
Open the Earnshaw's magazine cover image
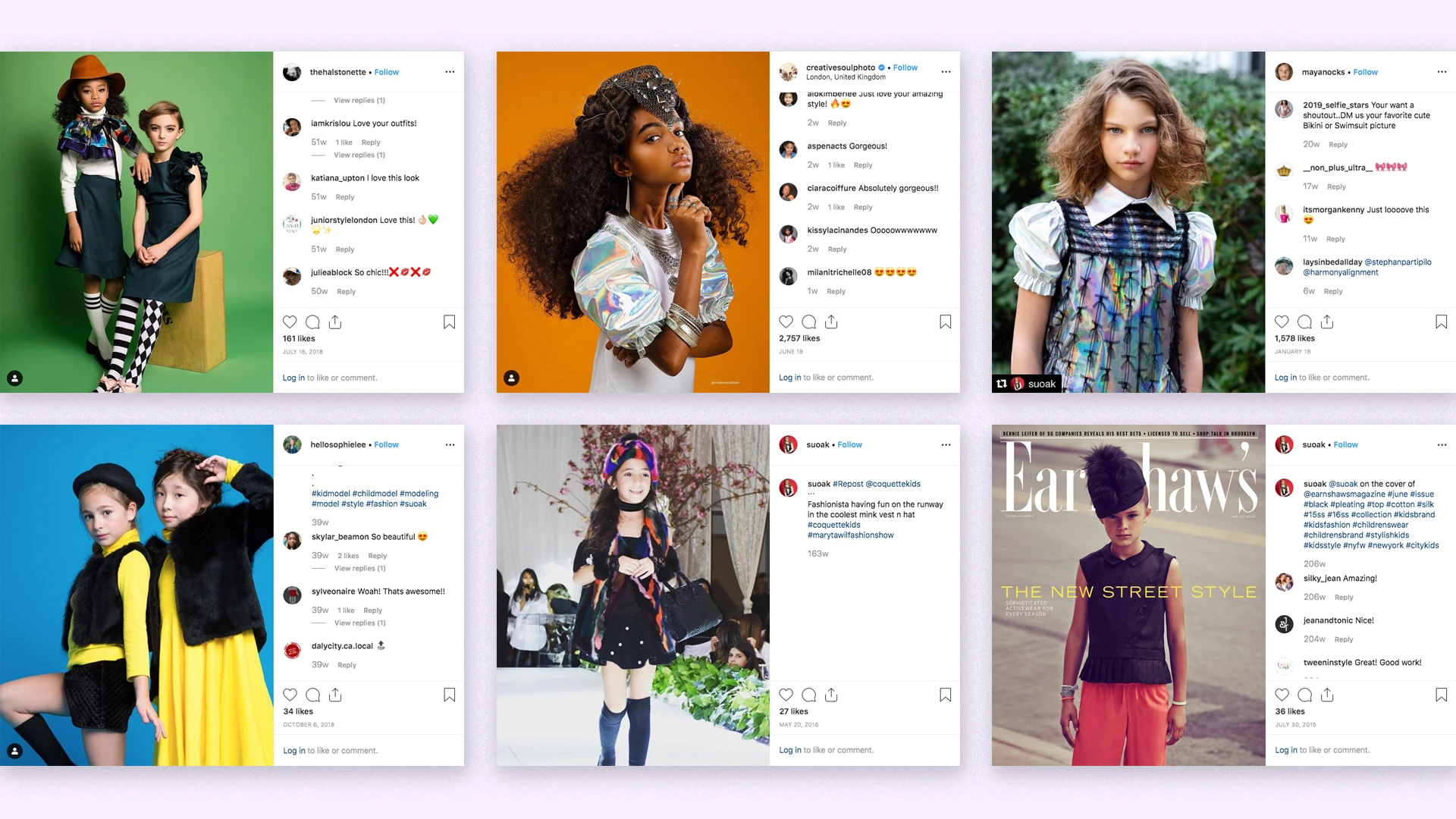(1128, 595)
